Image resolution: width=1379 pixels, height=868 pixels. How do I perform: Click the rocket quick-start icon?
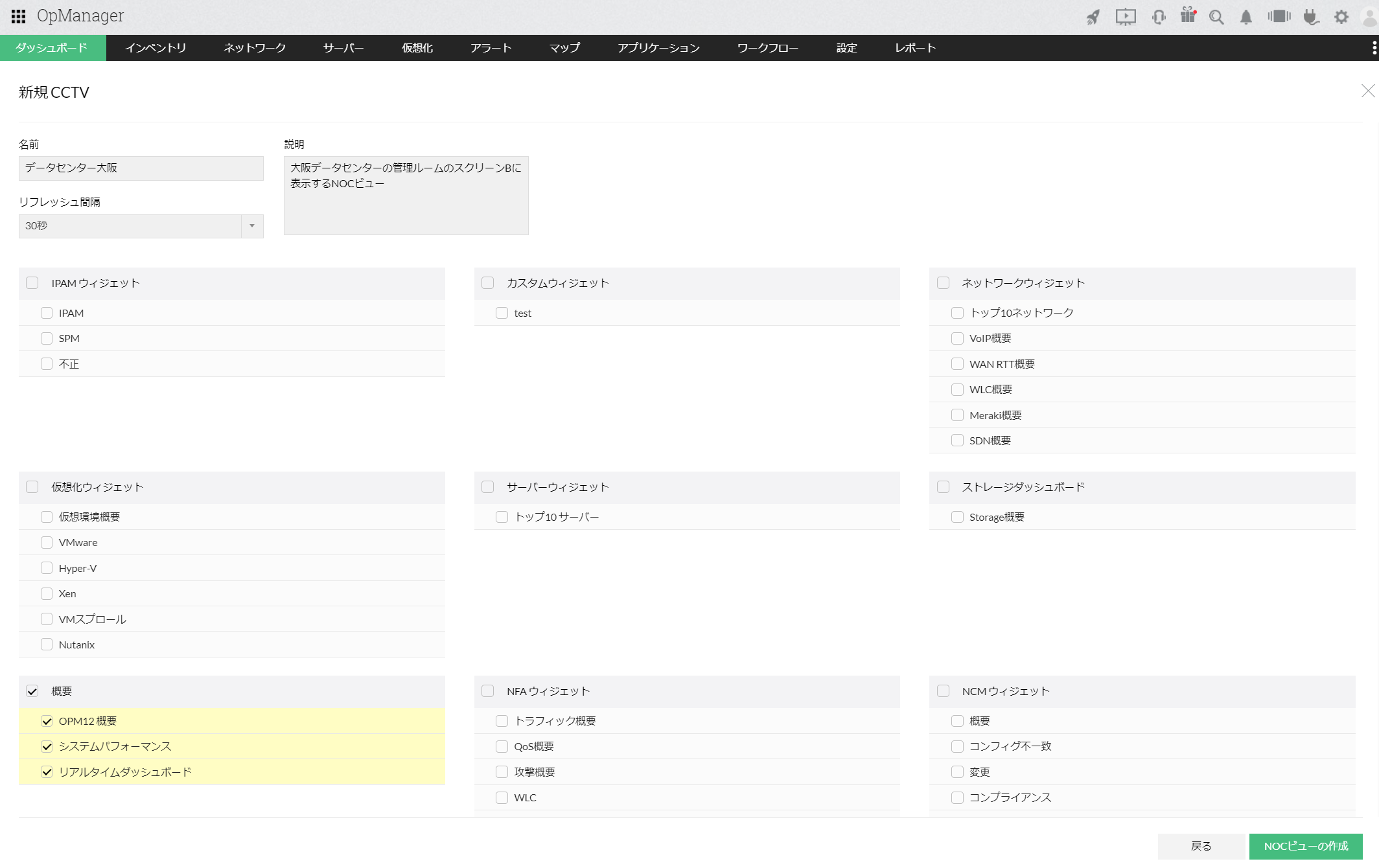pyautogui.click(x=1093, y=17)
